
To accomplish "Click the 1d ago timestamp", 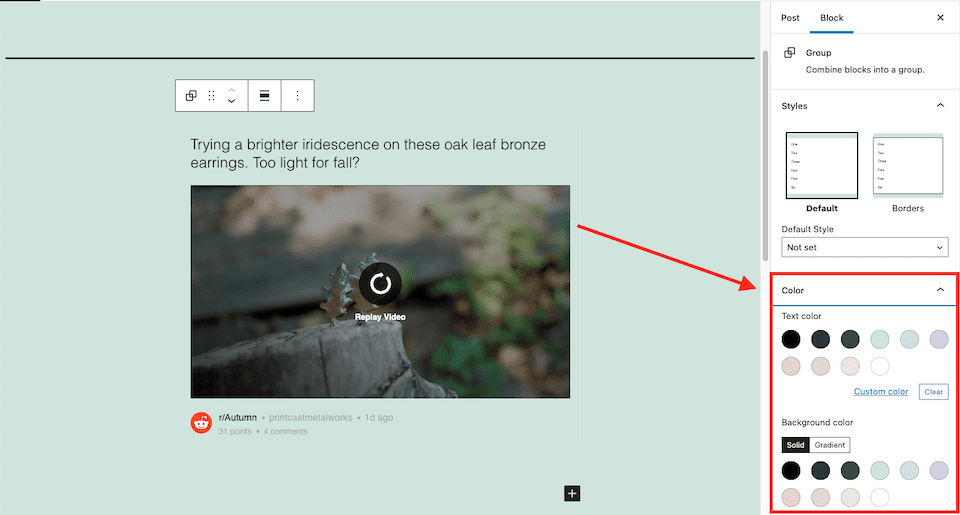I will tap(379, 418).
